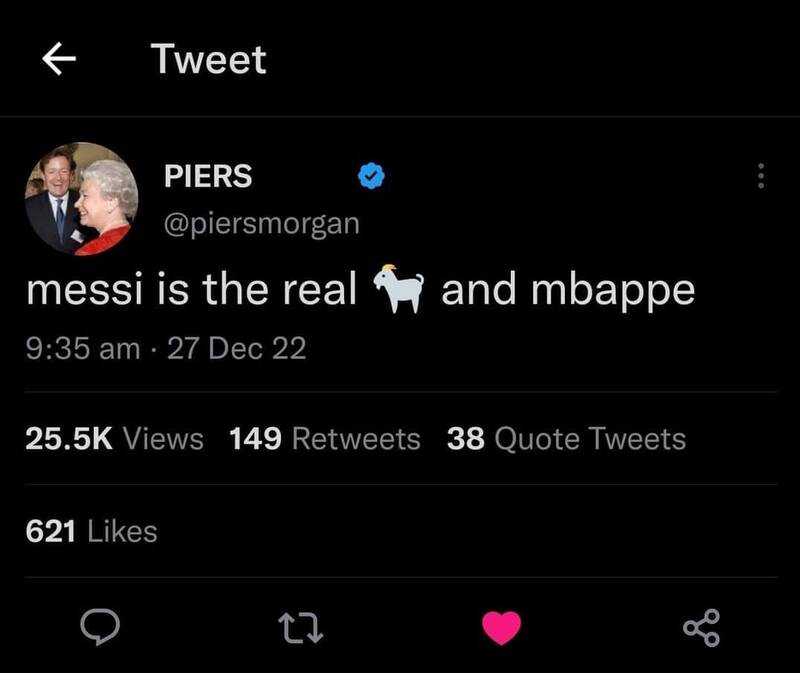Open the three-dot more options menu
Viewport: 800px width, 673px height.
pos(761,178)
